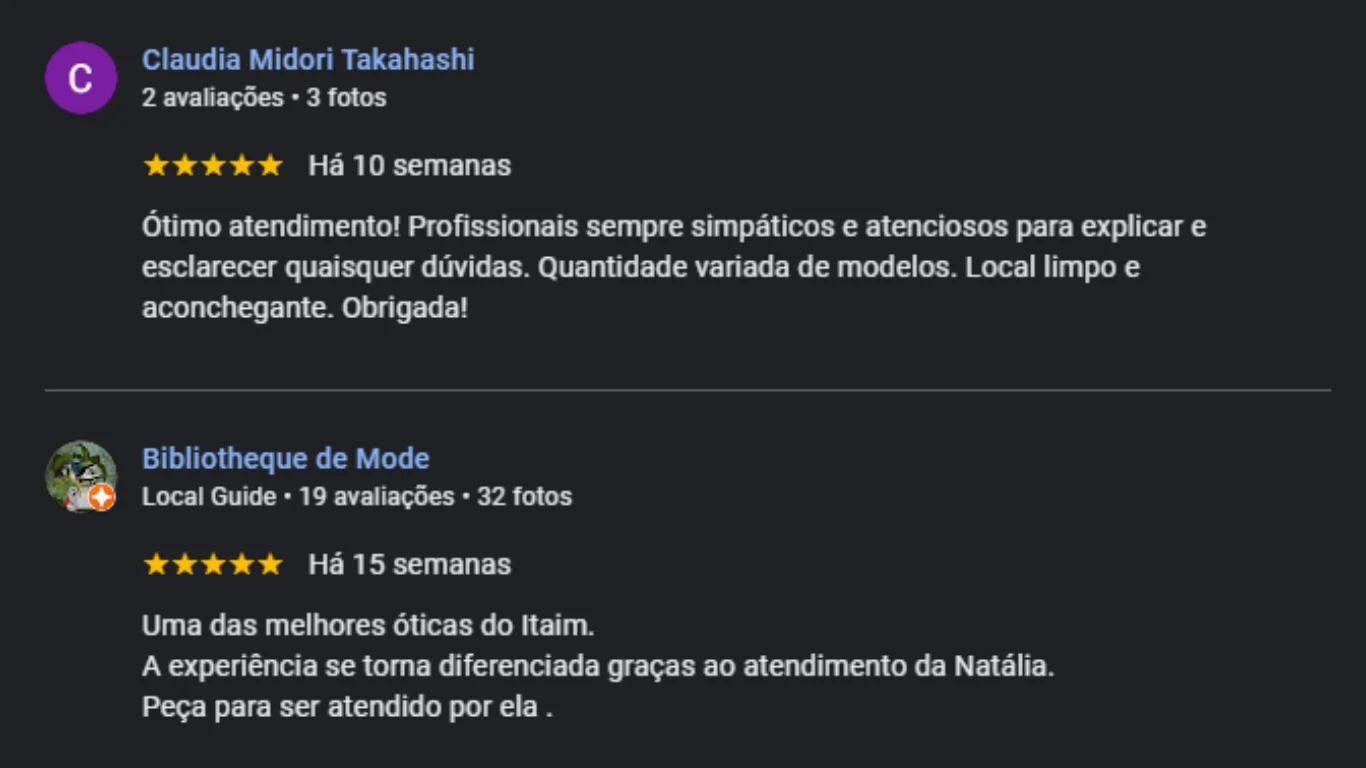This screenshot has width=1366, height=768.
Task: Click the "Há 15 semanas" timestamp
Action: (x=410, y=565)
